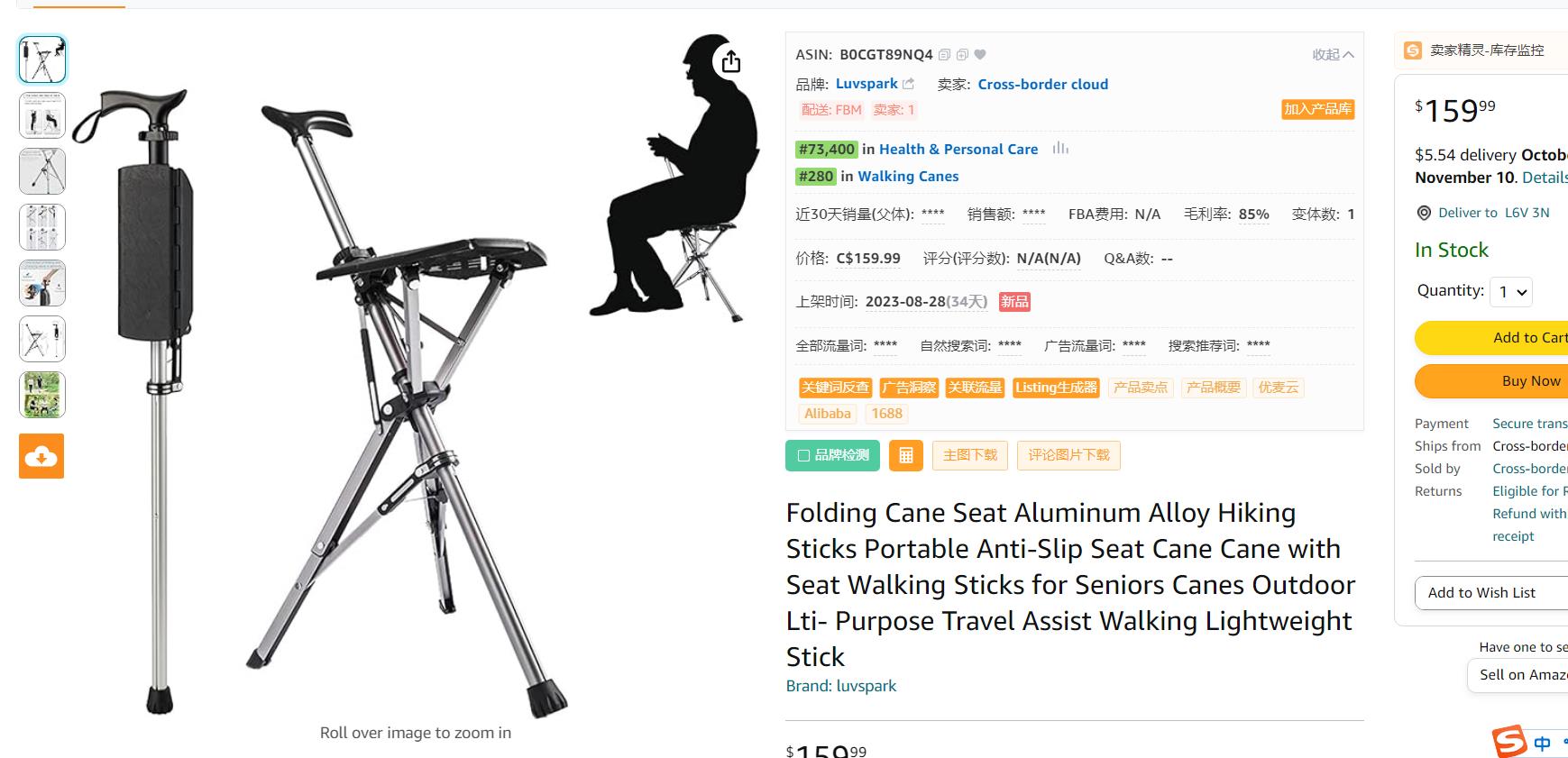
Task: Open the 关键词反查 keyword lookup tab
Action: (835, 388)
